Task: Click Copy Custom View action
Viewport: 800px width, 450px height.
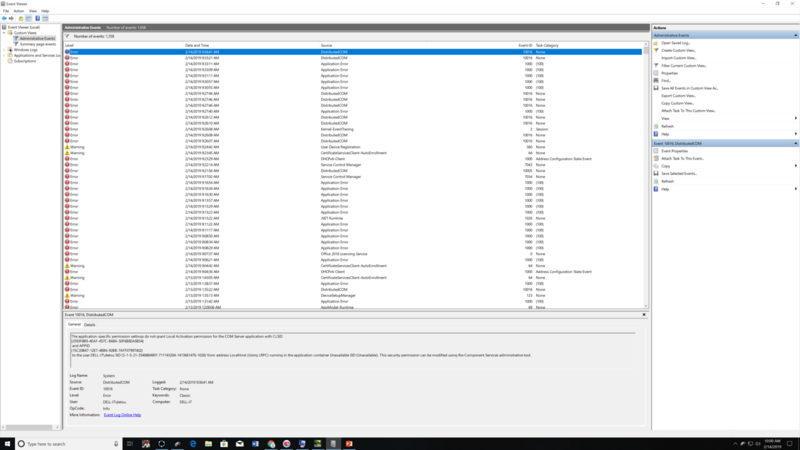Action: 678,104
